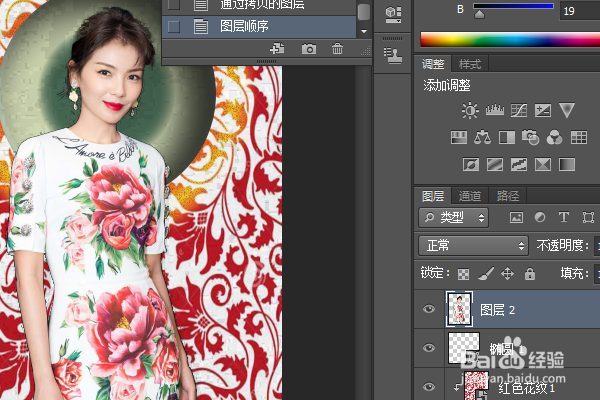Image resolution: width=600 pixels, height=400 pixels.
Task: Hide the 红色花纹 1 layer
Action: click(429, 387)
